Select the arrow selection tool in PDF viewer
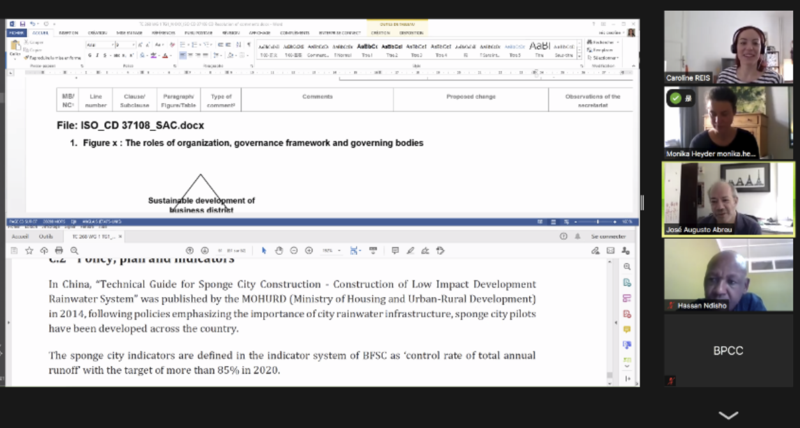The width and height of the screenshot is (800, 428). click(264, 250)
